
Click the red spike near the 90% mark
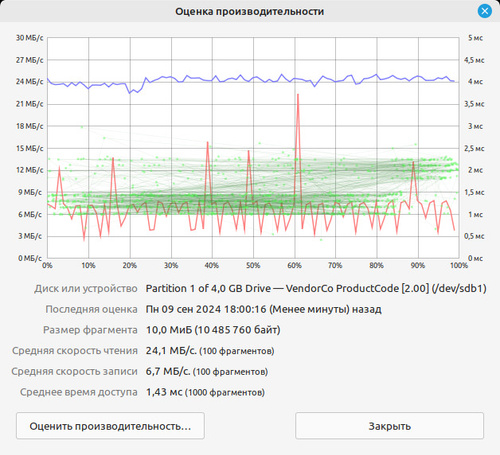413,164
